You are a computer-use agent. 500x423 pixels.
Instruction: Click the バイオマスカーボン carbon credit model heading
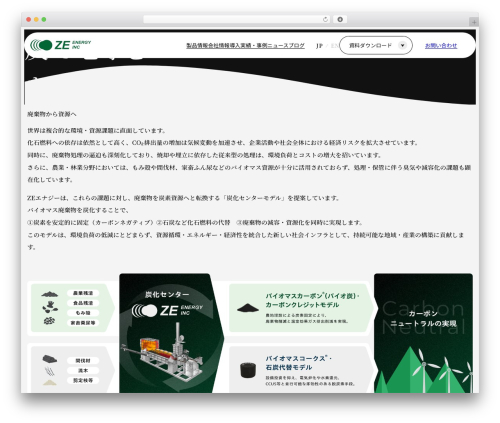point(312,300)
